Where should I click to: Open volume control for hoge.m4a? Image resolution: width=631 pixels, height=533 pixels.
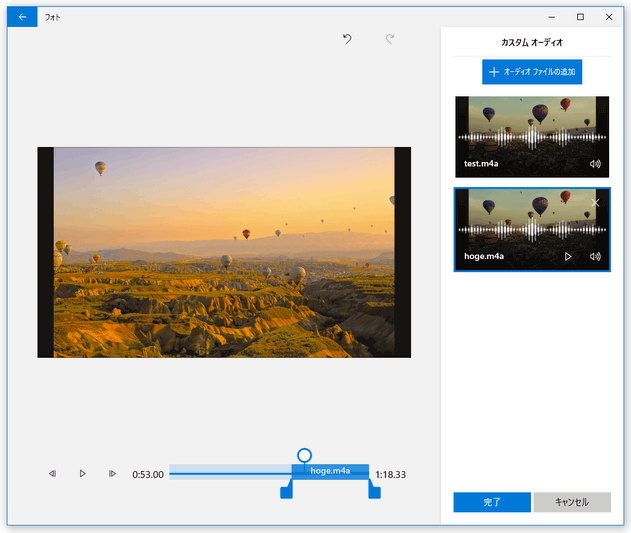595,256
